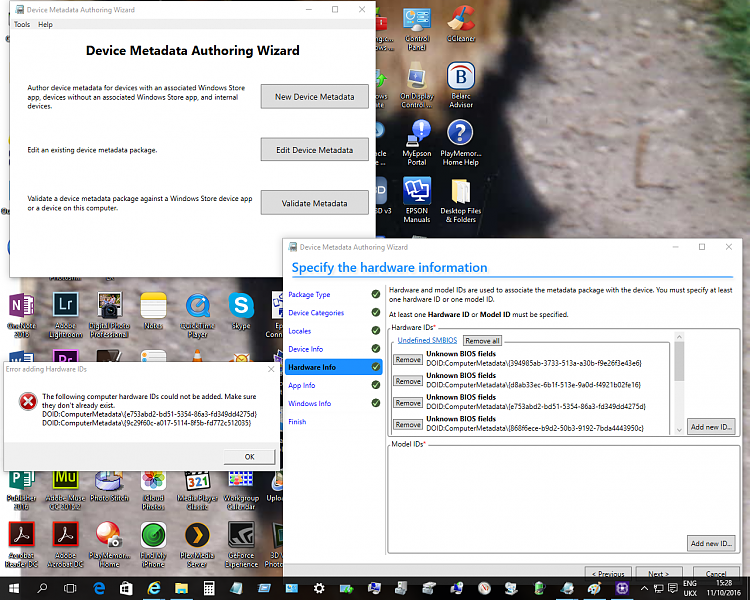Remove hardware ID ending fd349dd4275d
Viewport: 750px width, 600px height.
408,403
